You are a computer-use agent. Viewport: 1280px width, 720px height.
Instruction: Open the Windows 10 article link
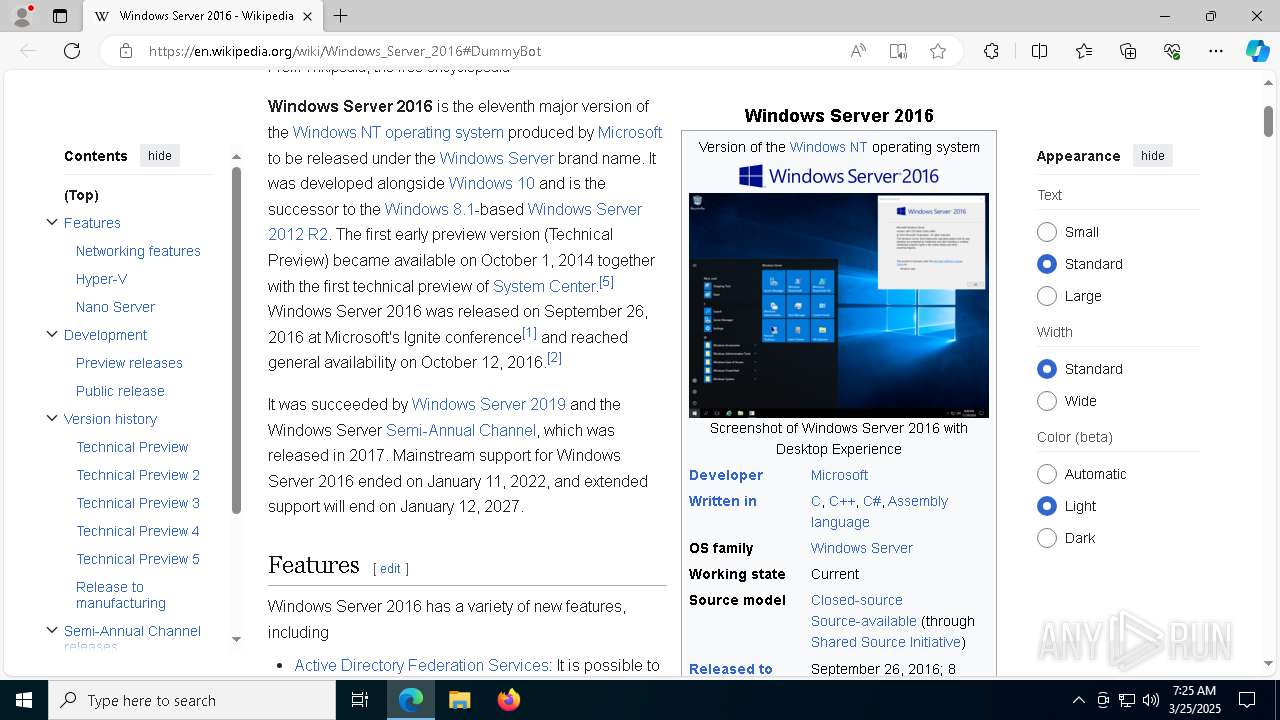click(491, 183)
